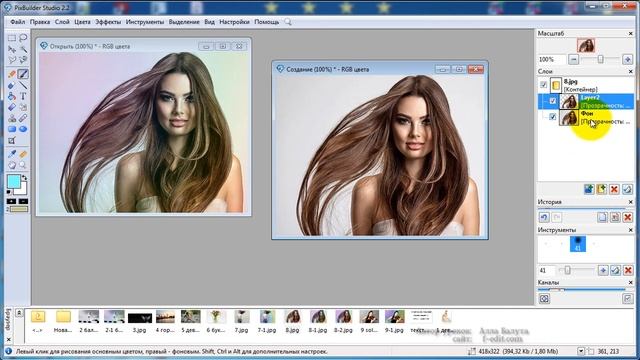
Task: Select the magic wand tool
Action: click(23, 49)
